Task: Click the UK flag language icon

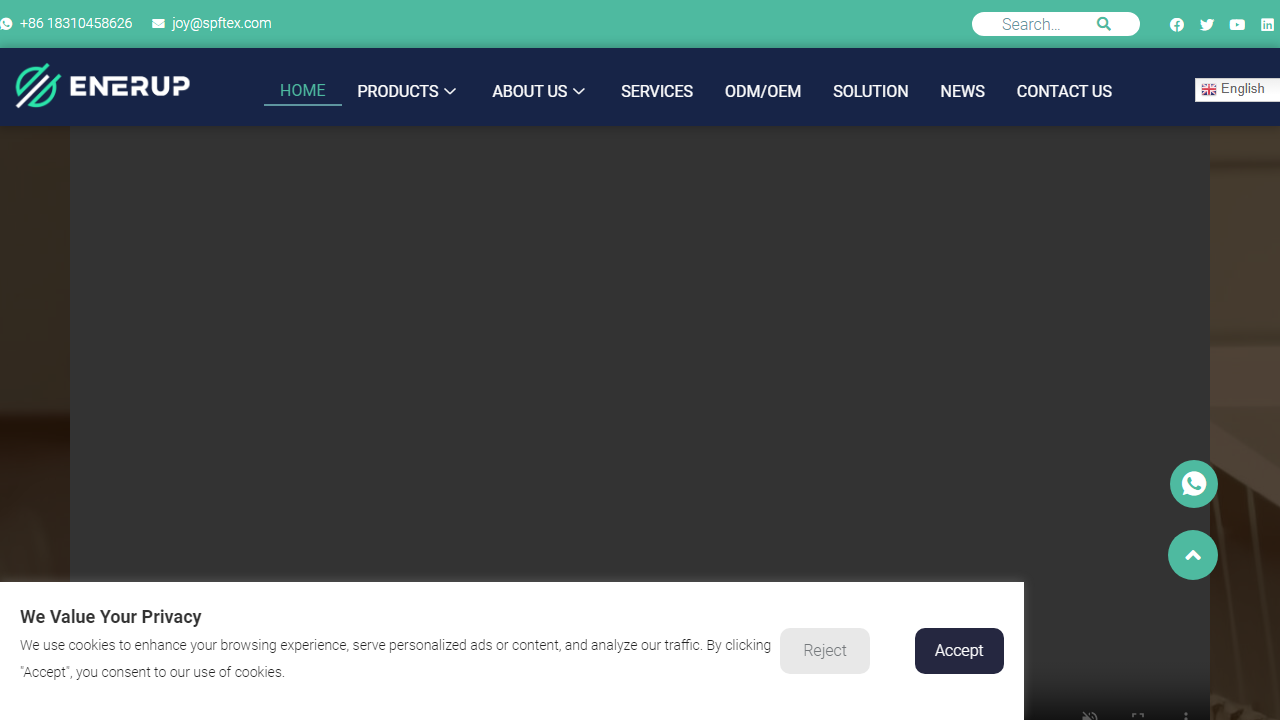Action: [1209, 90]
